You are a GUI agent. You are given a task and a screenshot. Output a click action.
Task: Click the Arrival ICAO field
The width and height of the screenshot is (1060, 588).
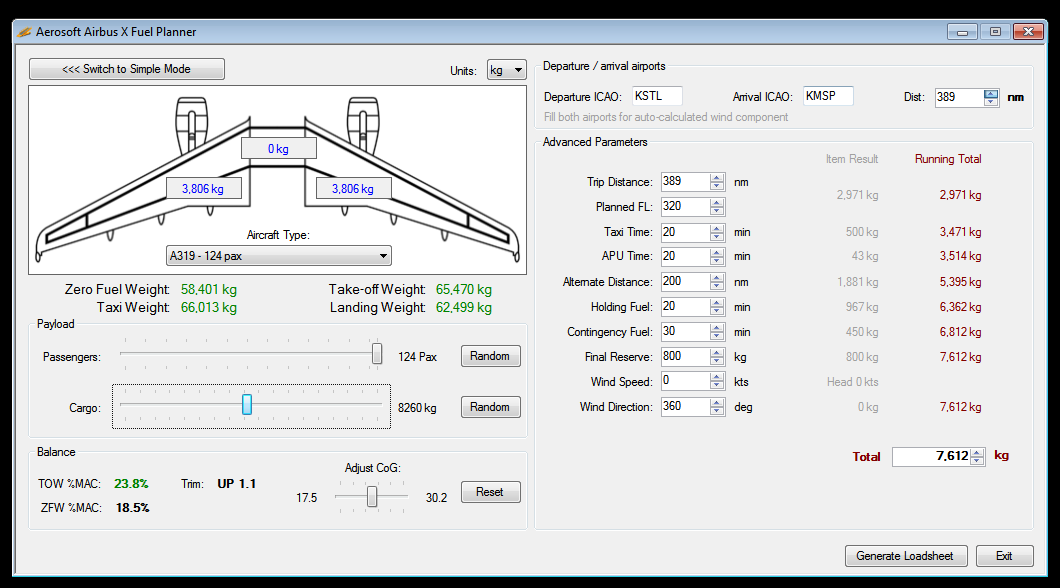(828, 96)
